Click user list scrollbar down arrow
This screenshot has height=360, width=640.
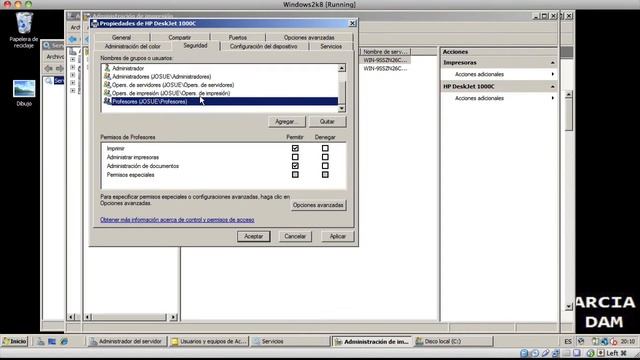click(342, 108)
